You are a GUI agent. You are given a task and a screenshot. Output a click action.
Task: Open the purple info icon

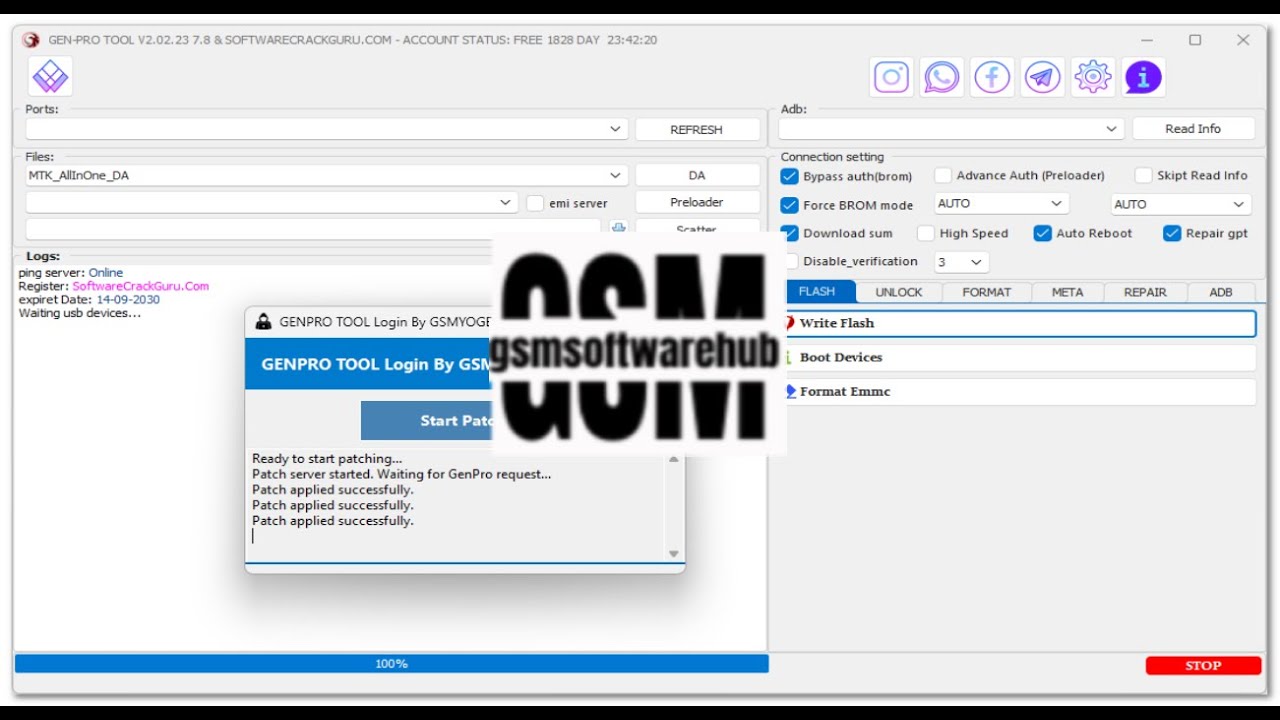pyautogui.click(x=1143, y=77)
